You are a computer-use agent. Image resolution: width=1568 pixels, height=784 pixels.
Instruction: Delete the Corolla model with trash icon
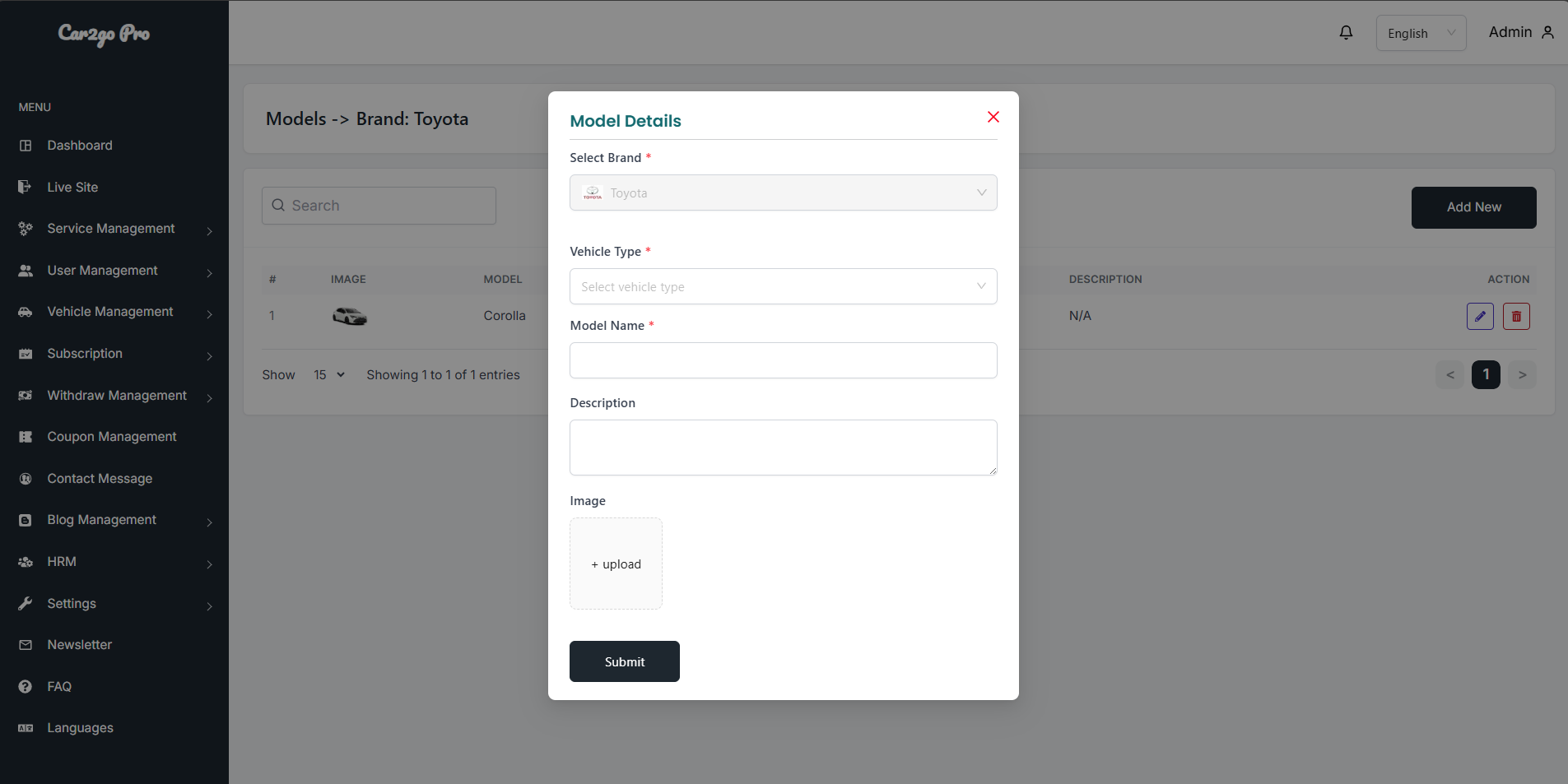(x=1516, y=316)
